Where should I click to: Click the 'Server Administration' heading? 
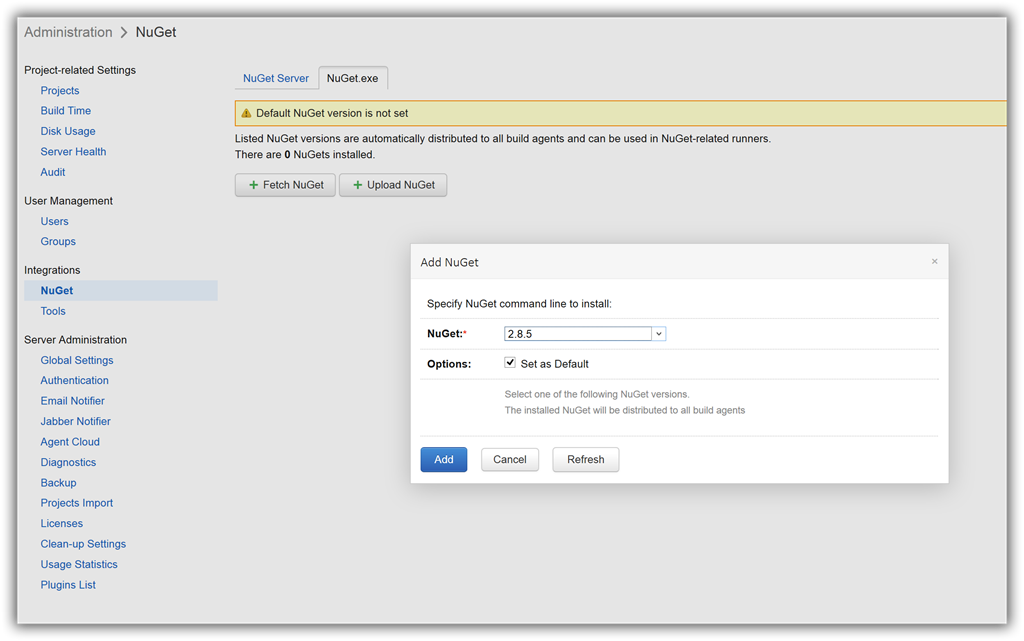(x=76, y=340)
